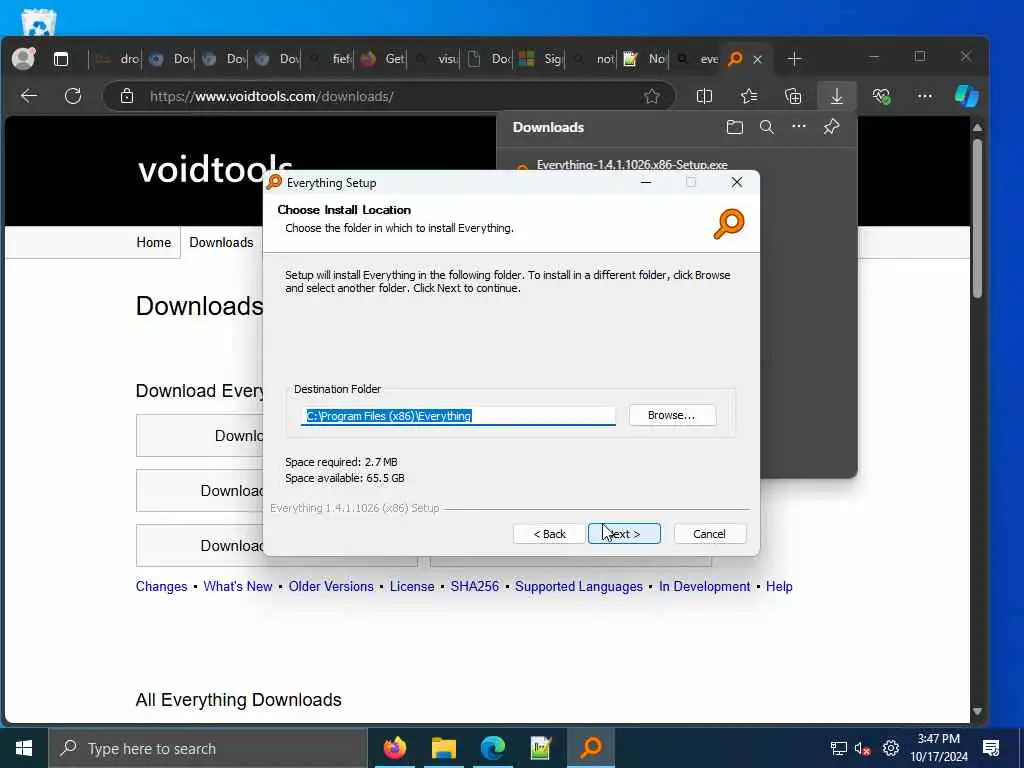Open the Help link
Image resolution: width=1024 pixels, height=768 pixels.
779,586
